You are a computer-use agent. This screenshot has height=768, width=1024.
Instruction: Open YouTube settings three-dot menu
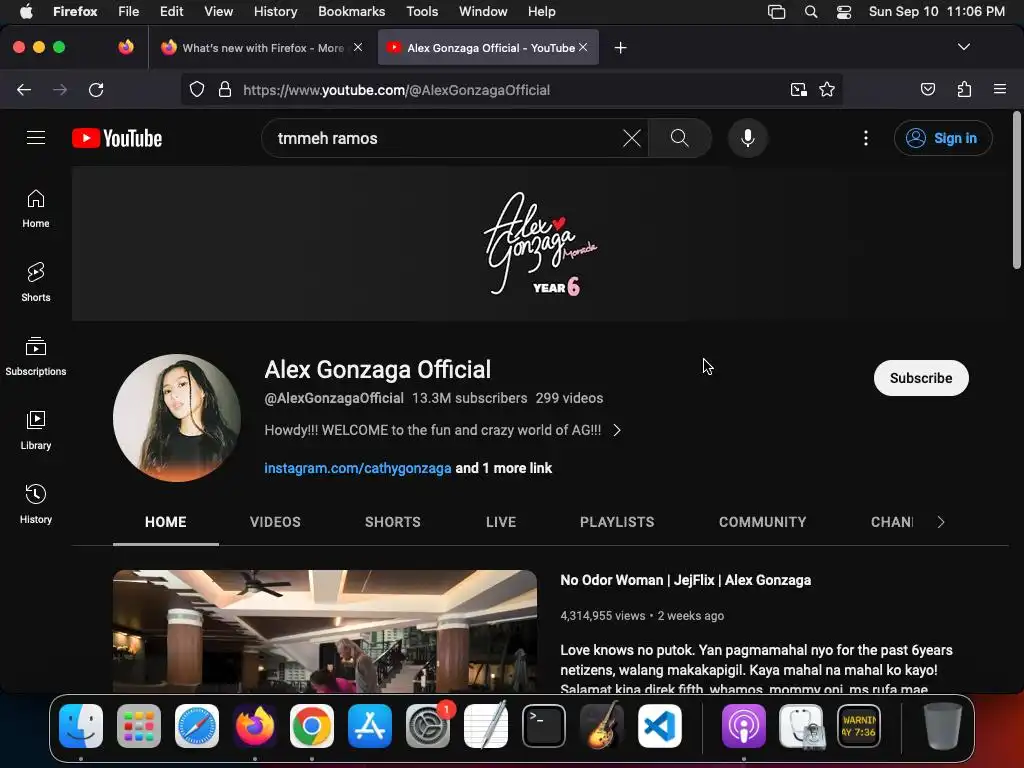point(866,138)
